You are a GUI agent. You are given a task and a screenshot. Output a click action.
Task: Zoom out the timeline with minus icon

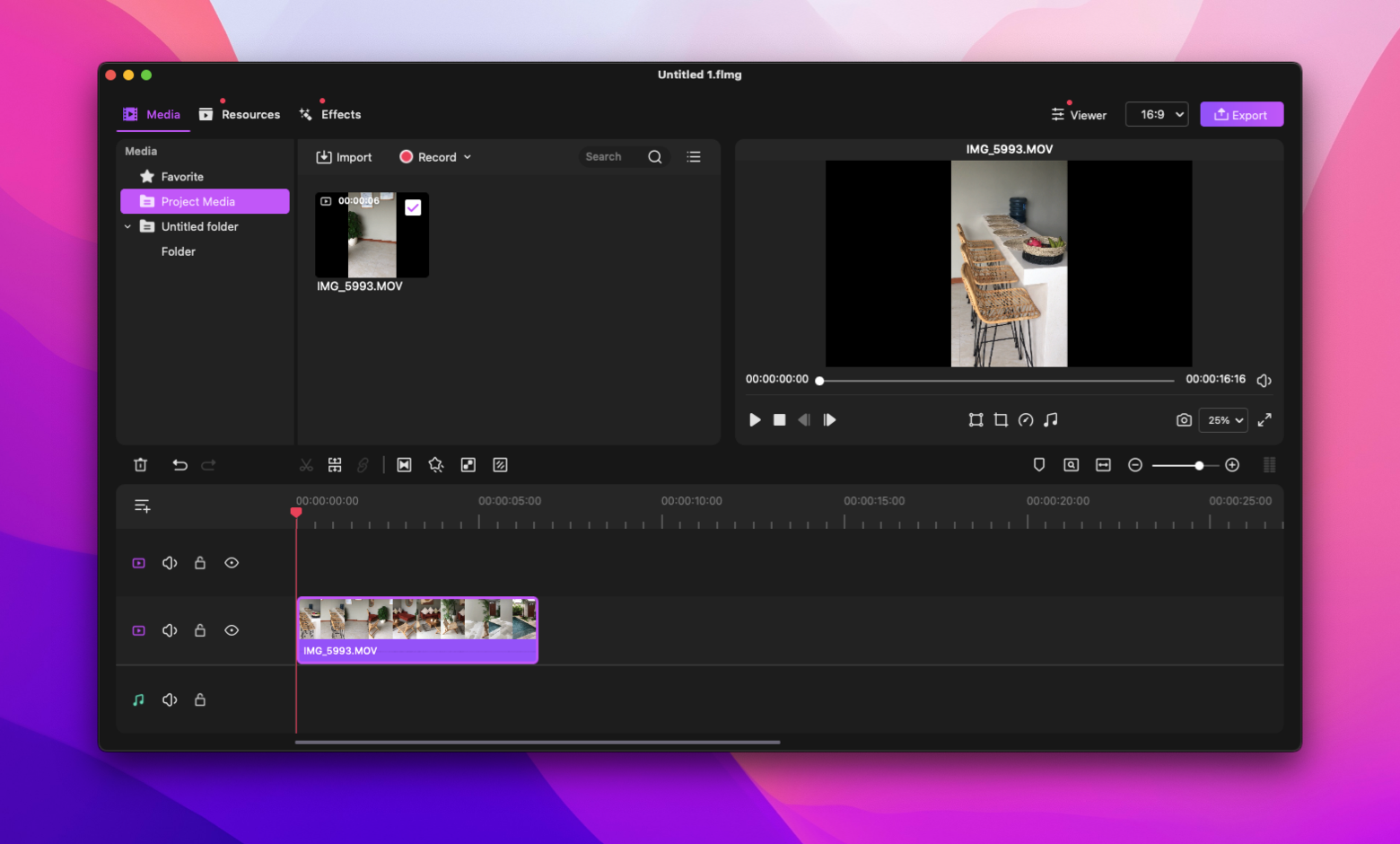click(1135, 465)
